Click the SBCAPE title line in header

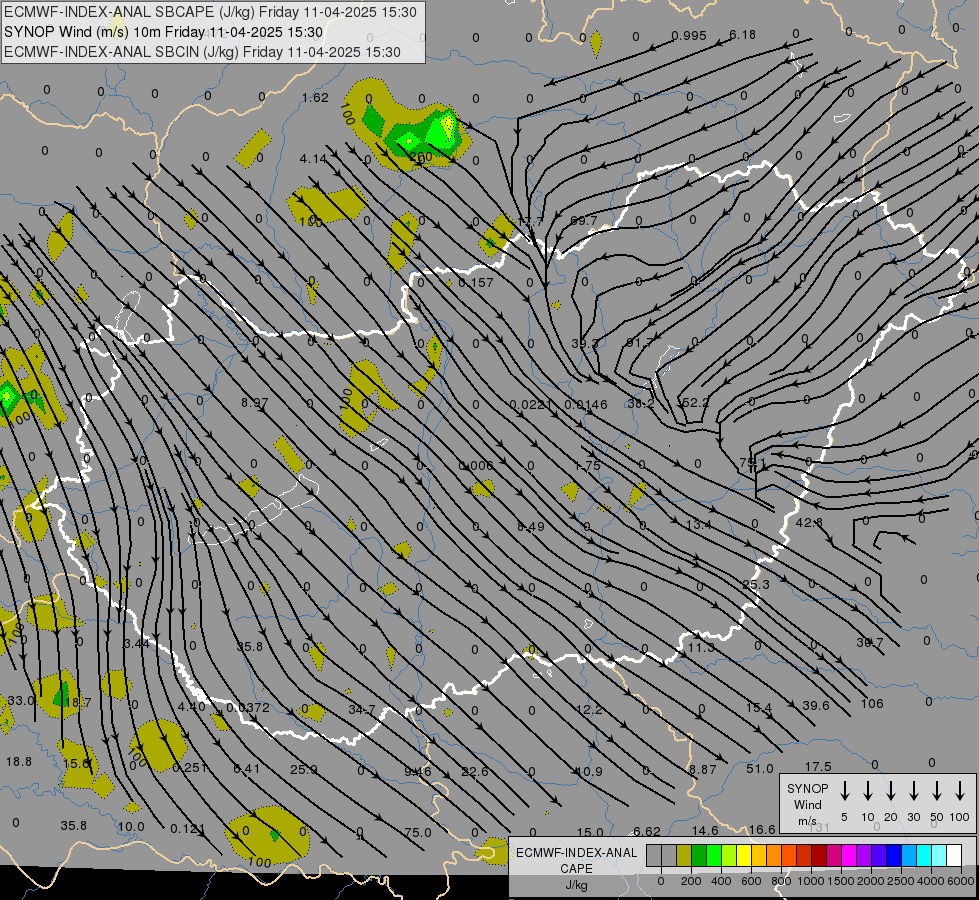click(210, 12)
